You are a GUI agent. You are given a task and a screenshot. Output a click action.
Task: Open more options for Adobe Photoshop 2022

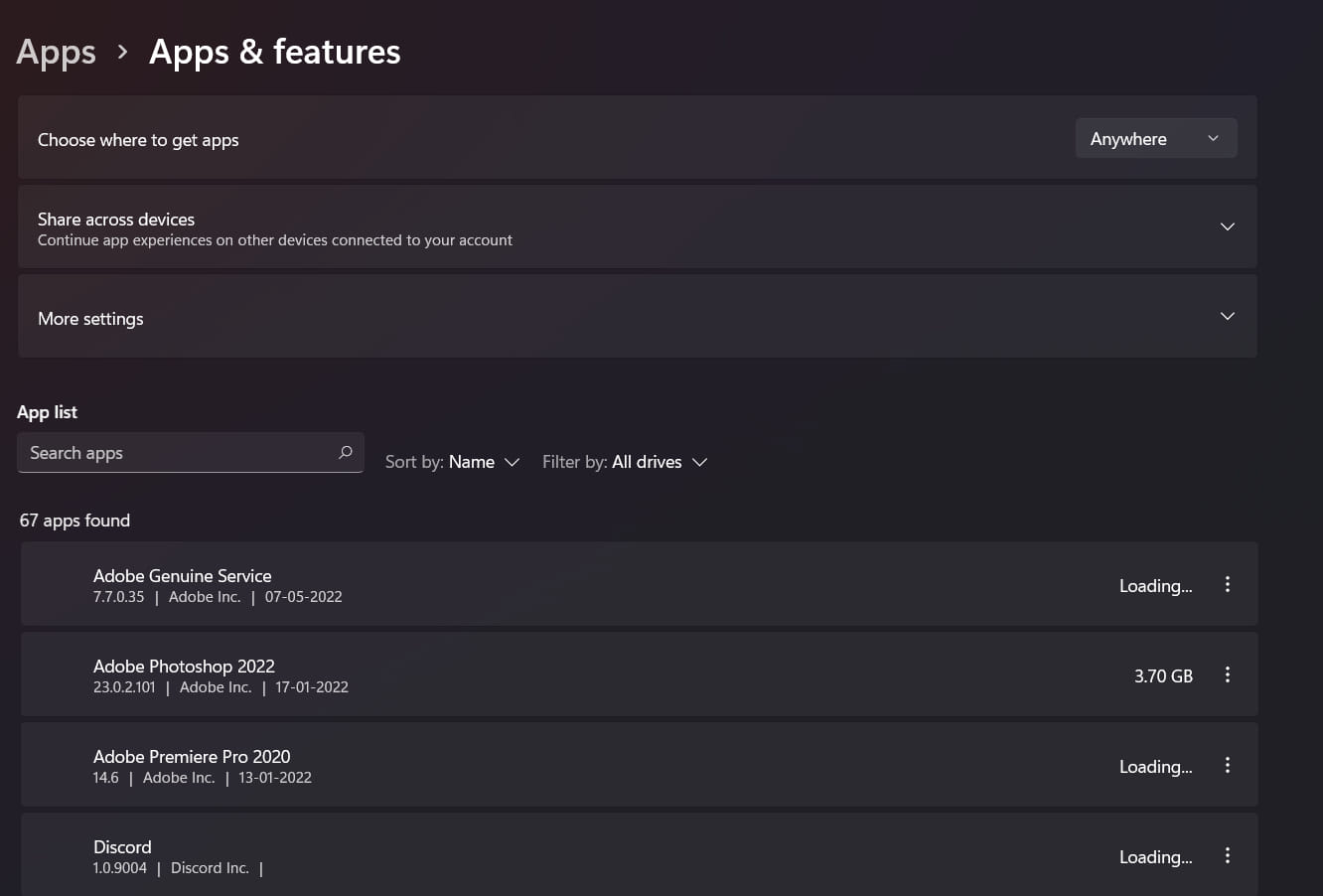click(1228, 674)
